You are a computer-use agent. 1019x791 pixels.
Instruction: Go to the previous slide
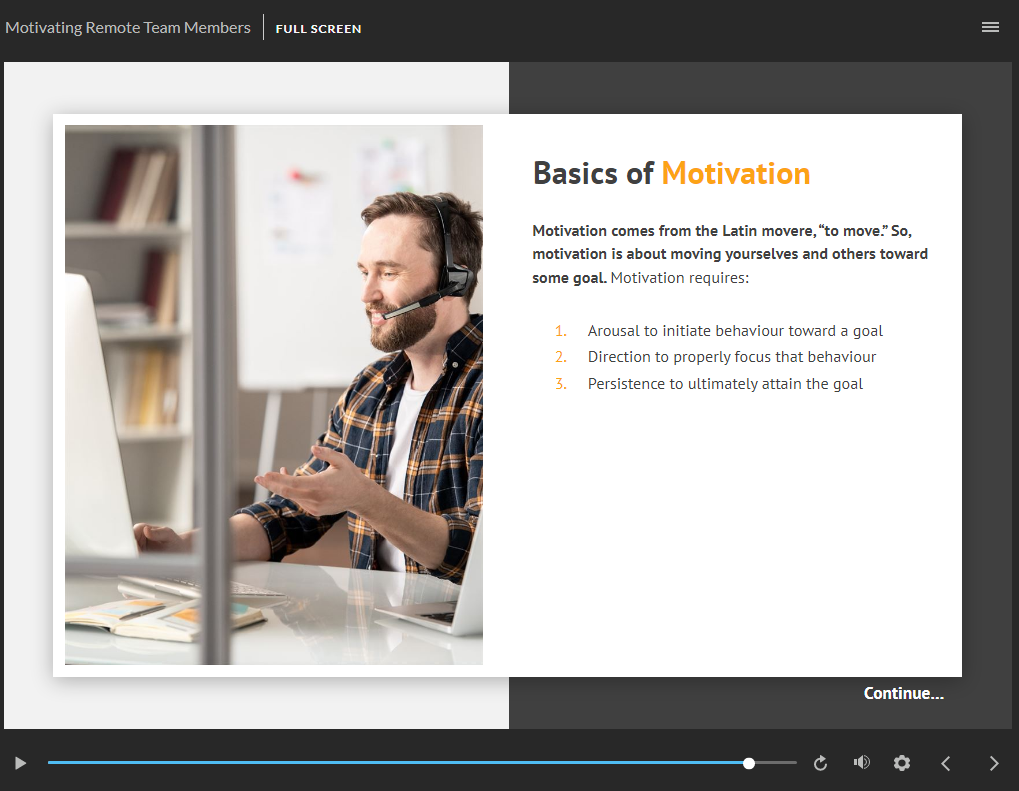coord(946,763)
